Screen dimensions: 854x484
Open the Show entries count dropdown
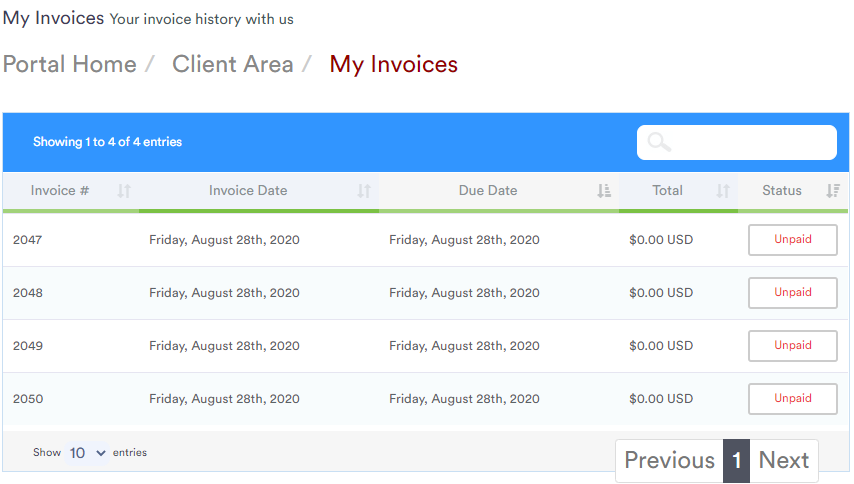tap(87, 453)
